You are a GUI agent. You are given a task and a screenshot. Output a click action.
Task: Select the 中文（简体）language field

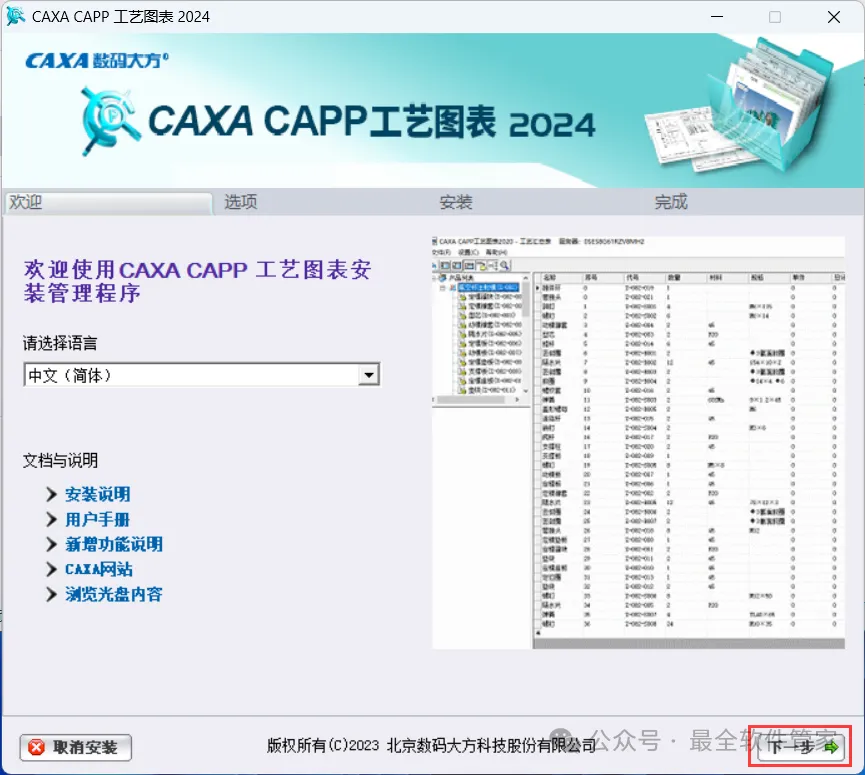tap(201, 375)
